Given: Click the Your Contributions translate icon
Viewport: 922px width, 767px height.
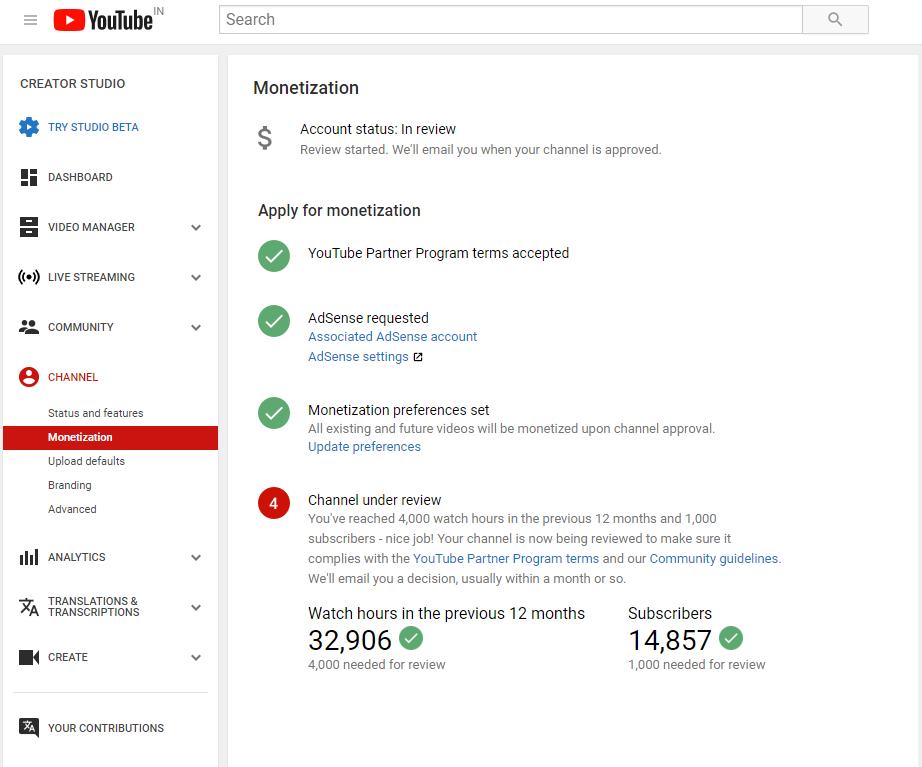Looking at the screenshot, I should 29,728.
